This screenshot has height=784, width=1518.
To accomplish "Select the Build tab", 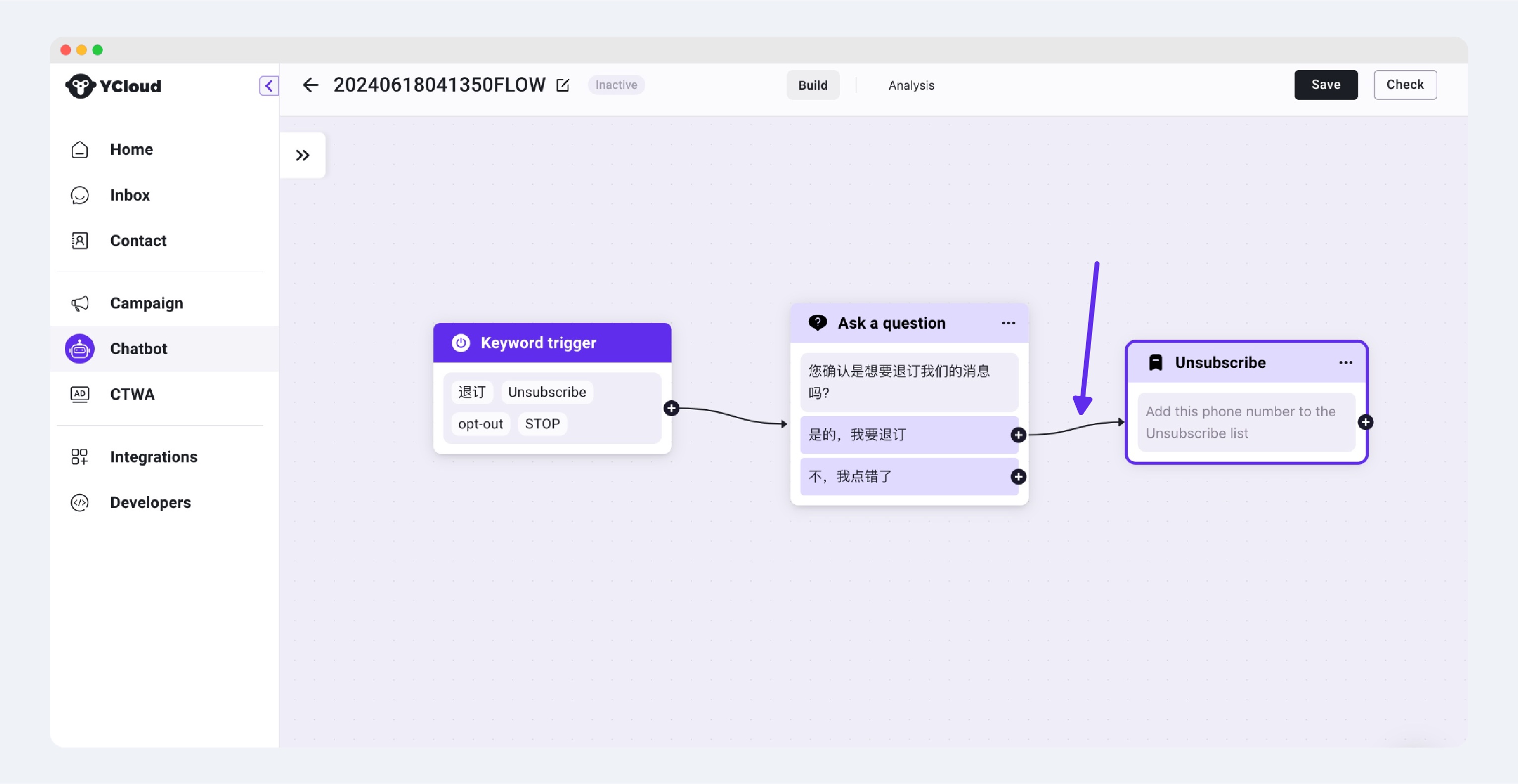I will [x=813, y=85].
